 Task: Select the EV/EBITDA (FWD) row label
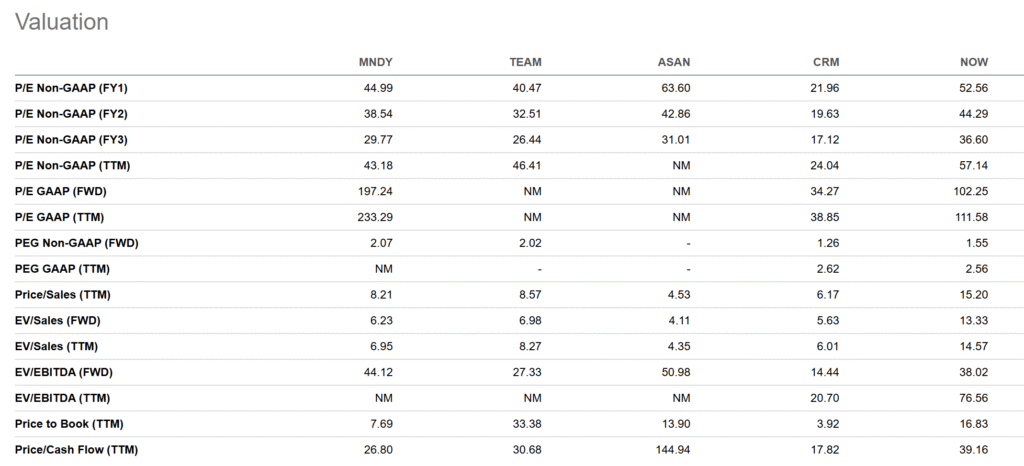[x=64, y=372]
